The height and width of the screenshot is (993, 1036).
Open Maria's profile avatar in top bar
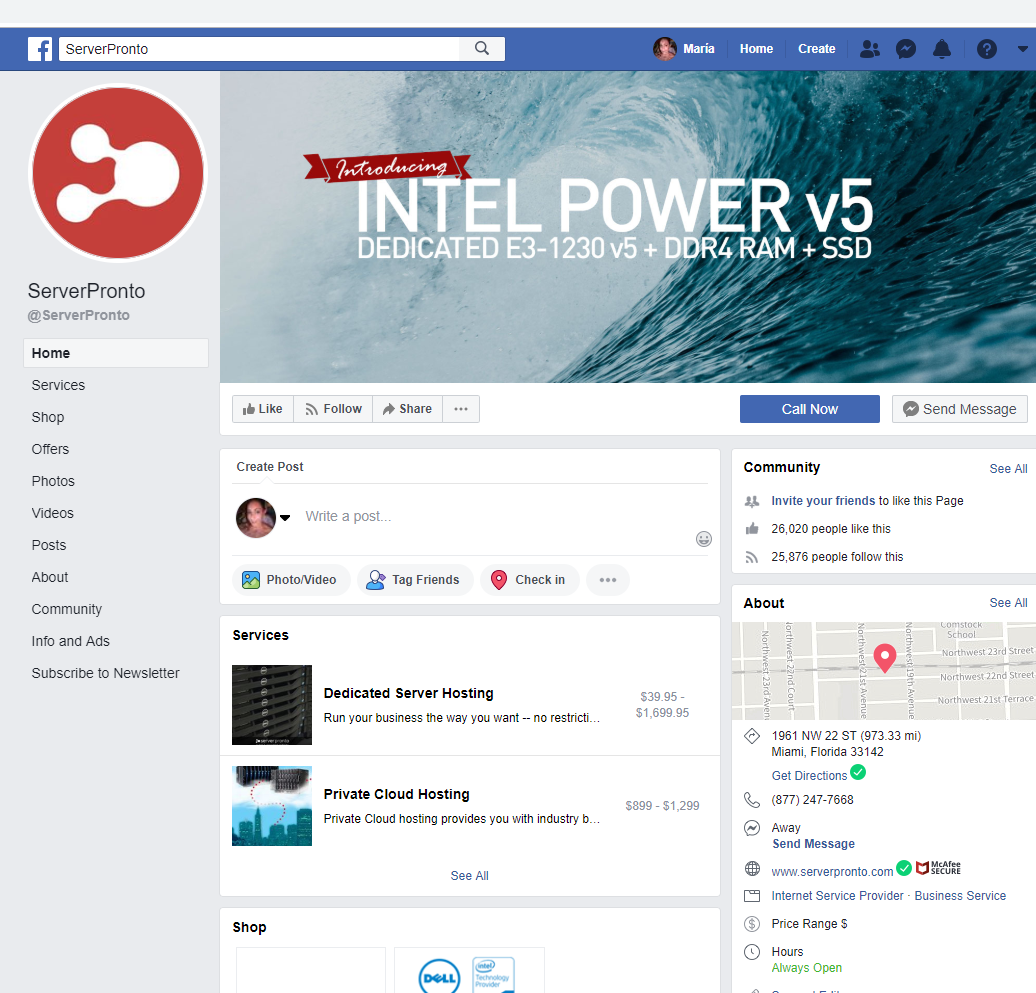pos(664,49)
